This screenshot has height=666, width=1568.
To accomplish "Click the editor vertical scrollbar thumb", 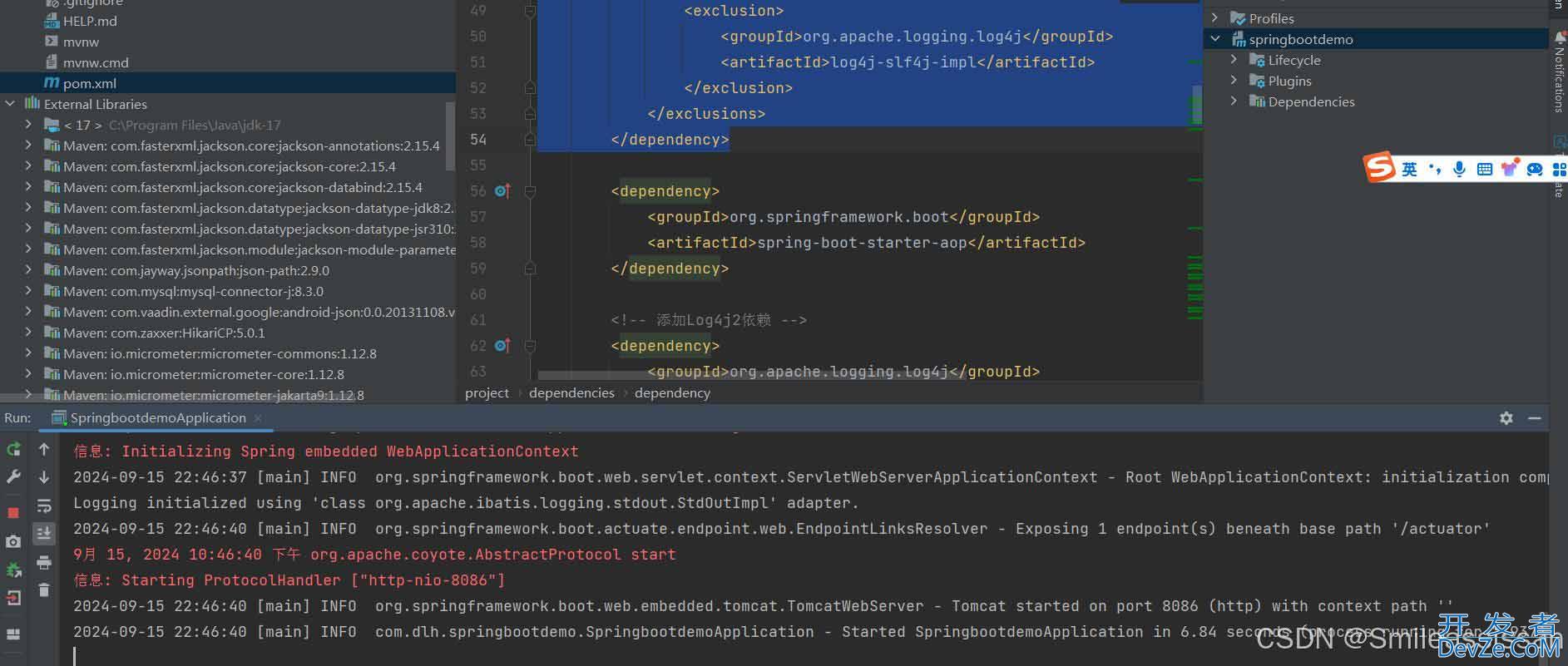I will (1197, 106).
